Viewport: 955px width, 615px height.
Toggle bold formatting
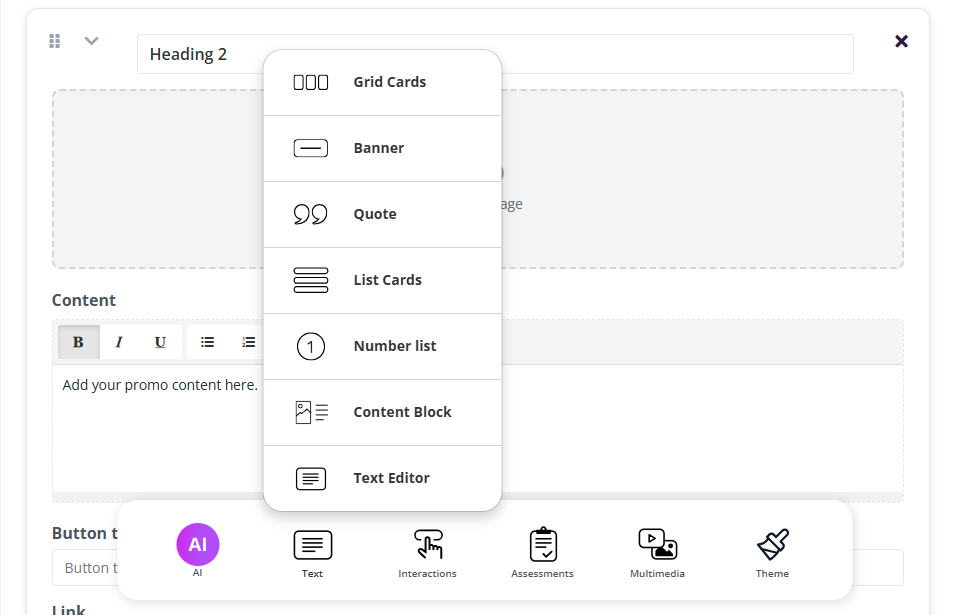pos(78,342)
